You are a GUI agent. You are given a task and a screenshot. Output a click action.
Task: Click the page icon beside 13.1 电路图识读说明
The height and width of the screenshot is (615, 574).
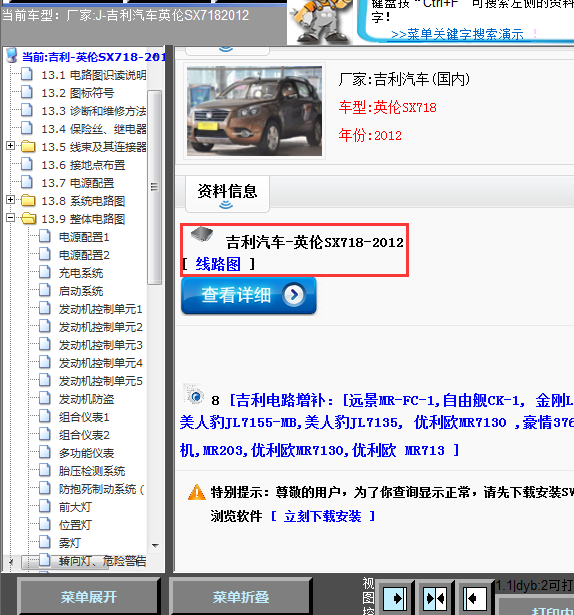(x=27, y=74)
